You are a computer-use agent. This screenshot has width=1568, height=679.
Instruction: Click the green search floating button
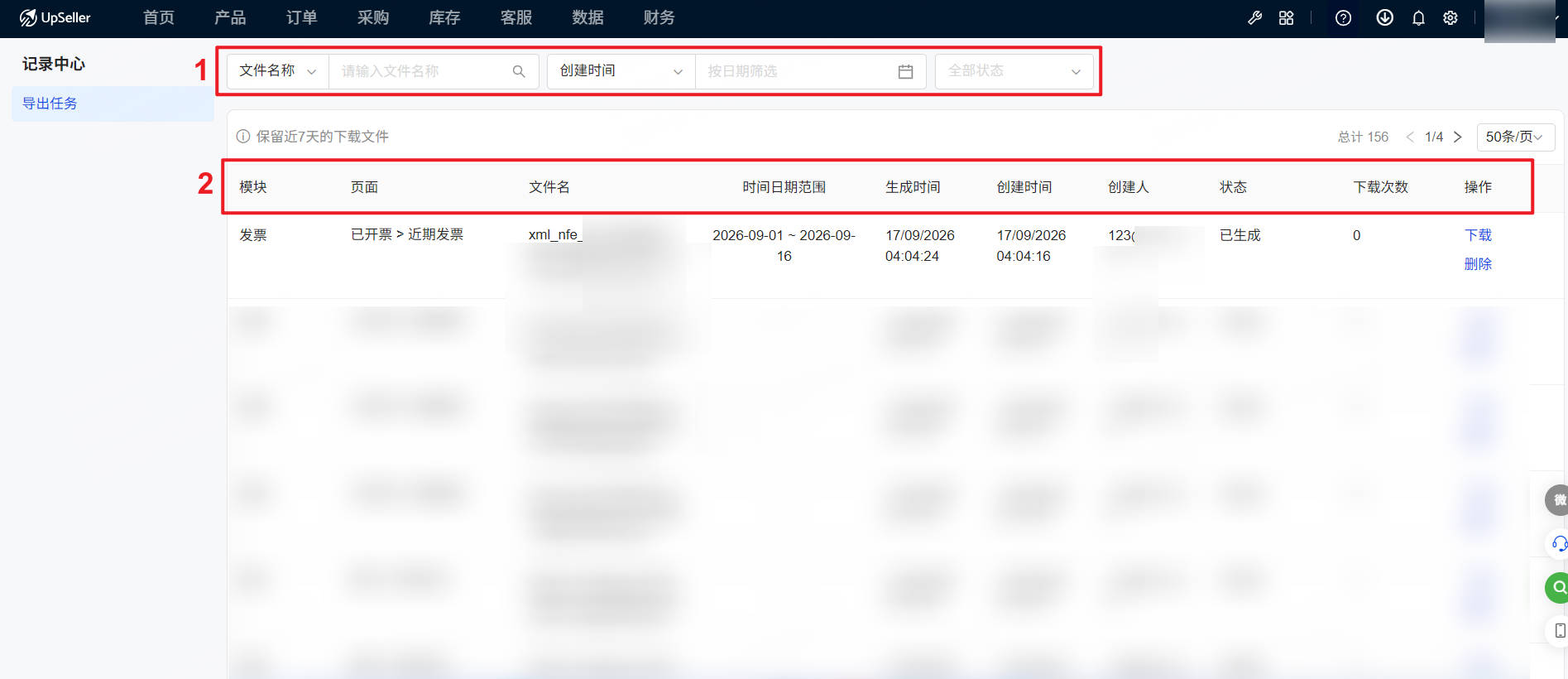pos(1558,588)
